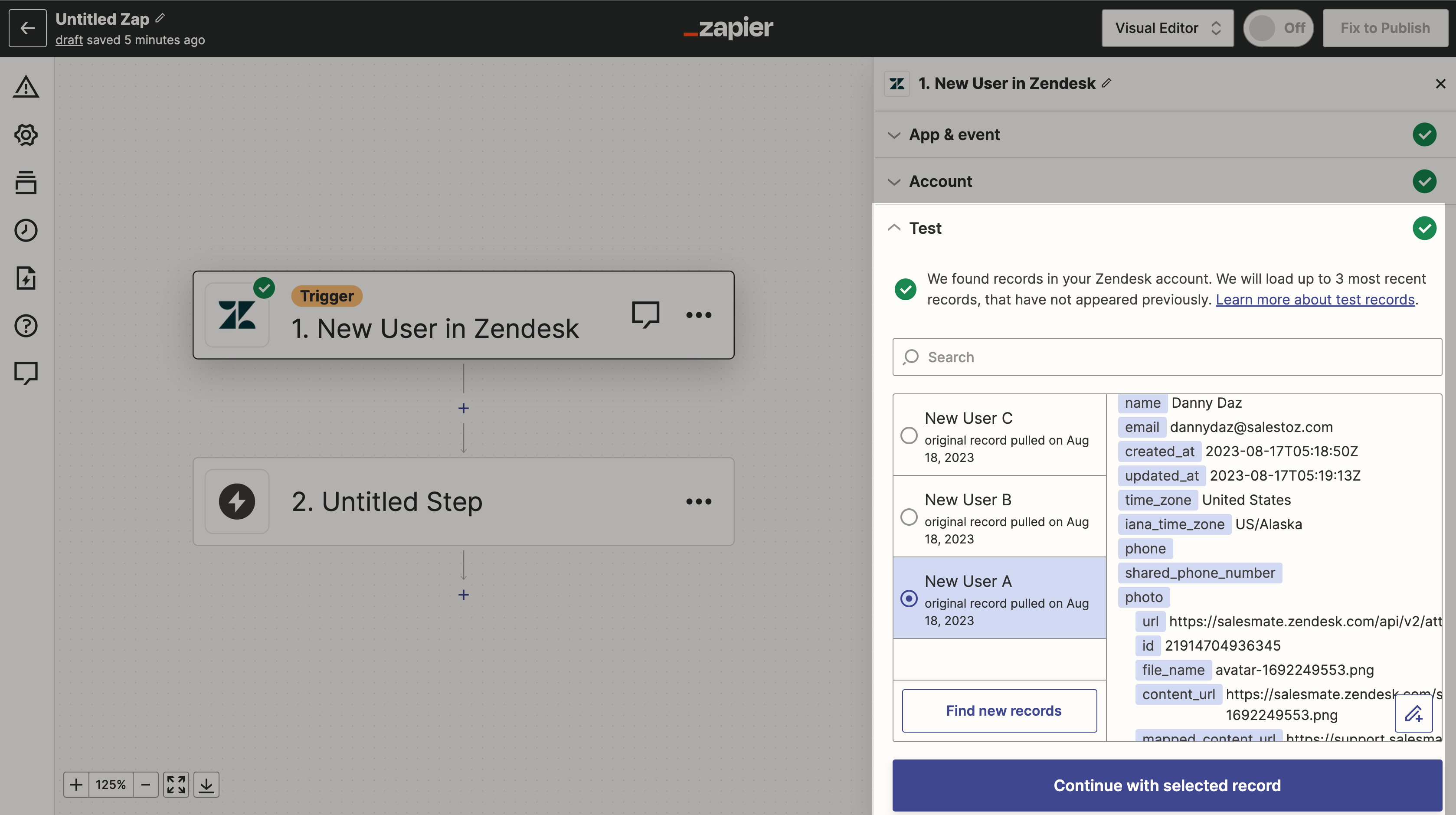Viewport: 1456px width, 815px height.
Task: Click the created_at field label
Action: 1159,451
